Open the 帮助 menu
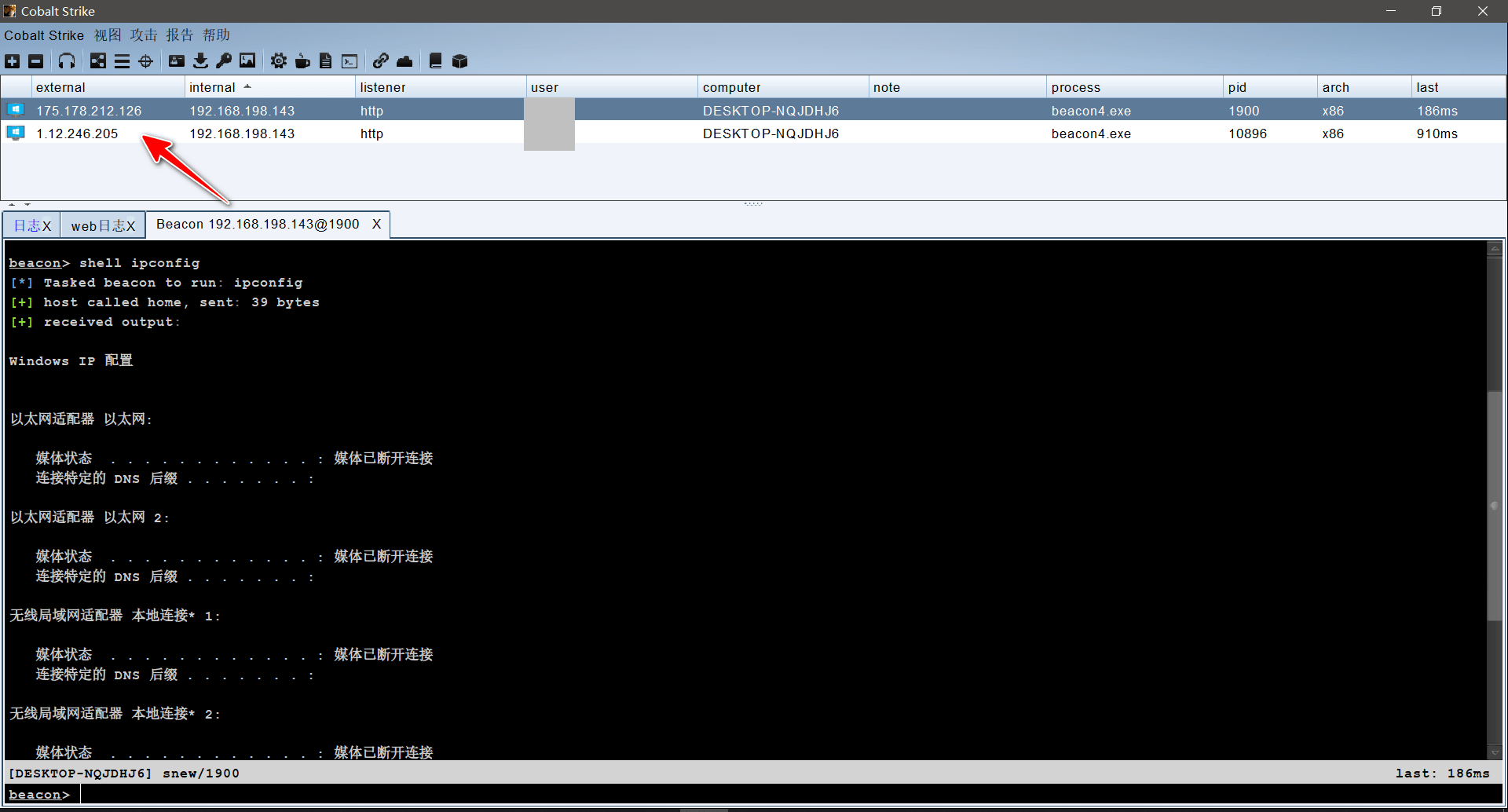Viewport: 1508px width, 812px height. (x=217, y=35)
